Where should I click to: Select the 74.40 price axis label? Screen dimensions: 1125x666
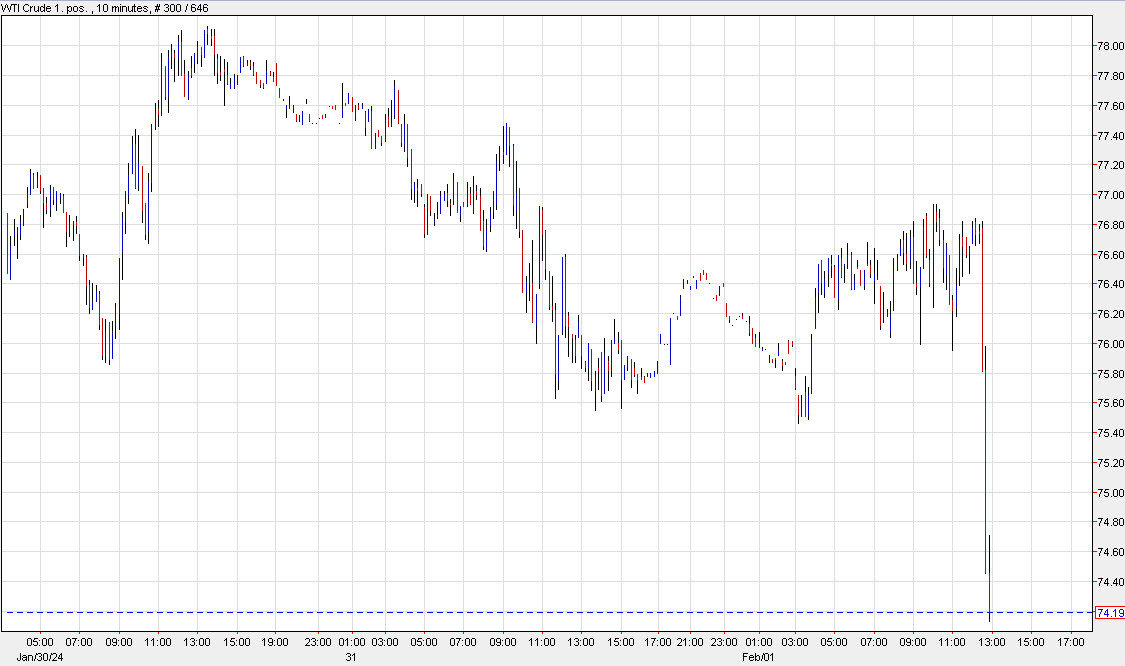click(x=1110, y=582)
